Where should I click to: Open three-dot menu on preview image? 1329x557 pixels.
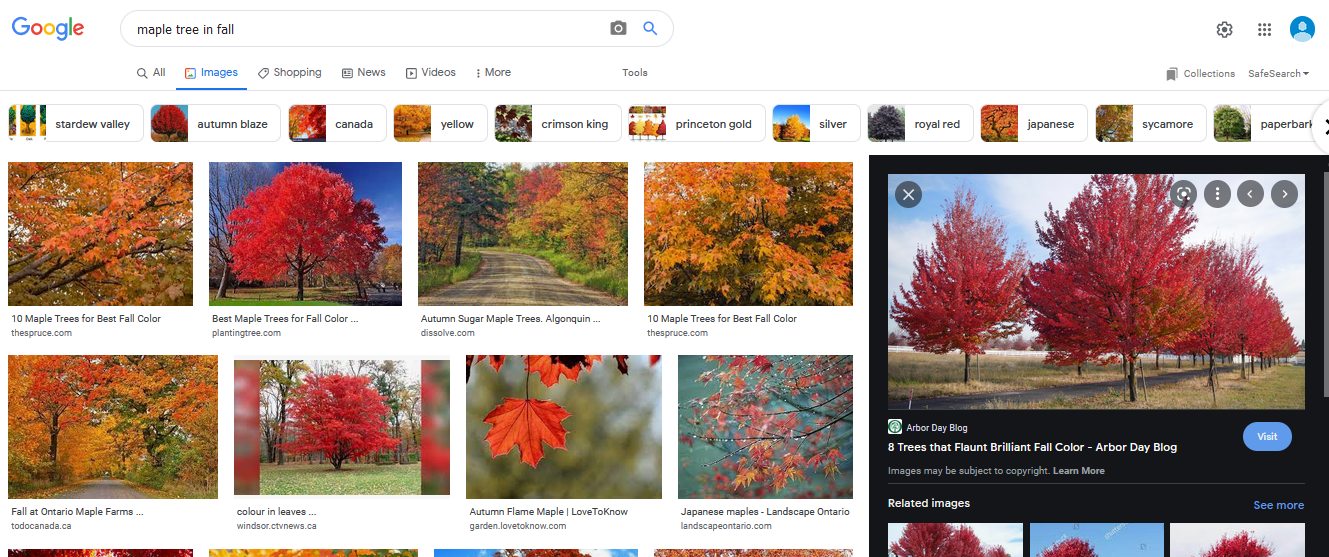click(1217, 194)
